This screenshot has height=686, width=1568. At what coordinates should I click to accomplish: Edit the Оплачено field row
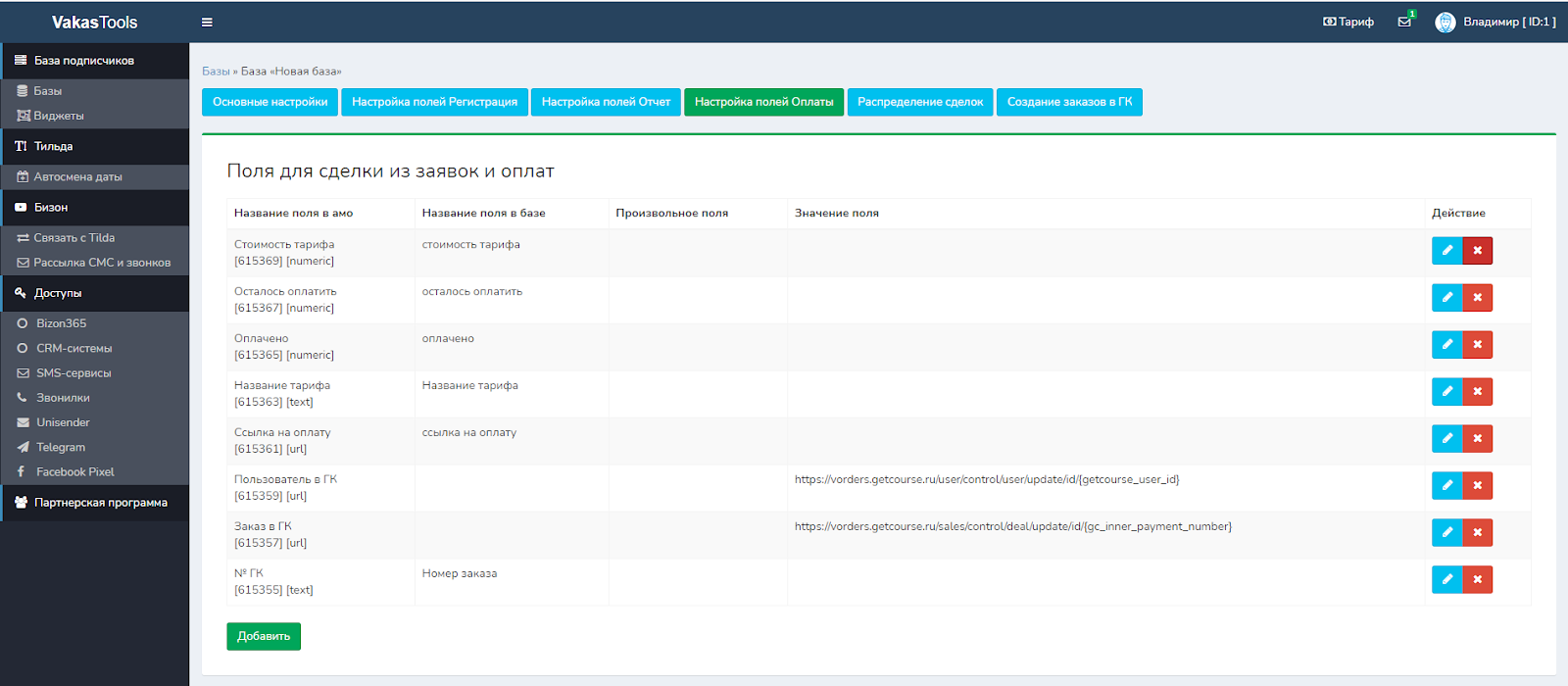click(1446, 345)
